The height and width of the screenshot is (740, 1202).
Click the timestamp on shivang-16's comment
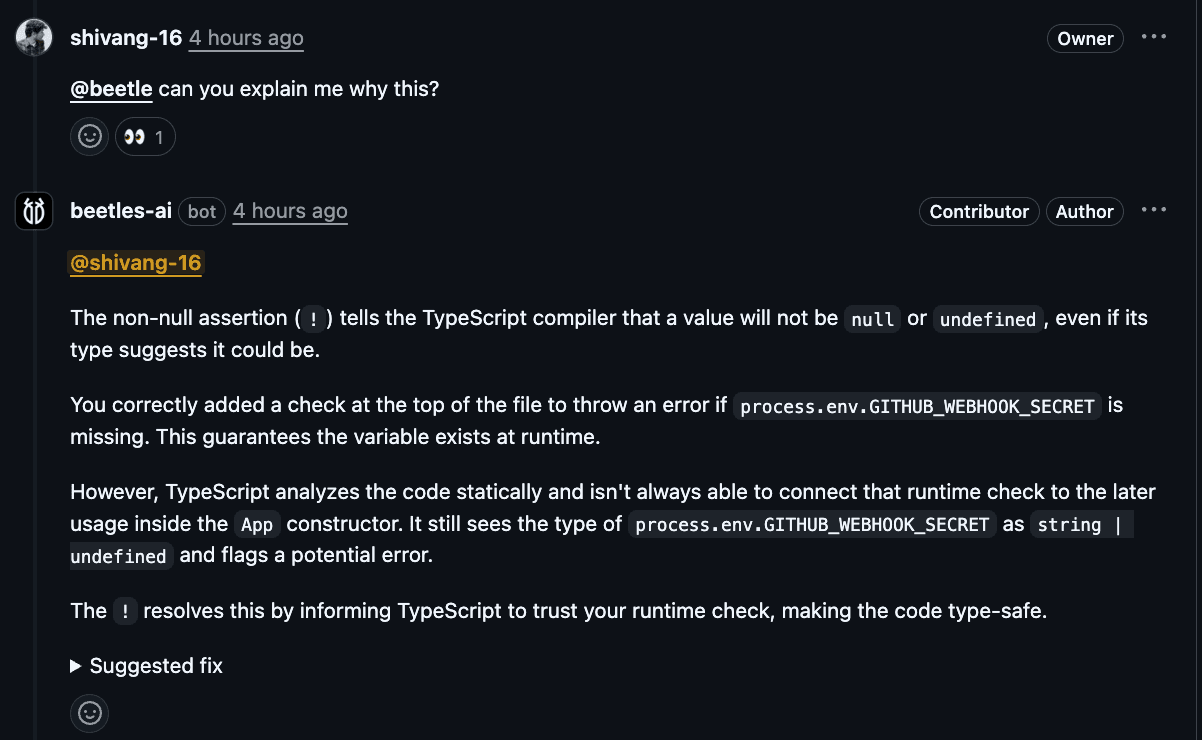point(246,38)
